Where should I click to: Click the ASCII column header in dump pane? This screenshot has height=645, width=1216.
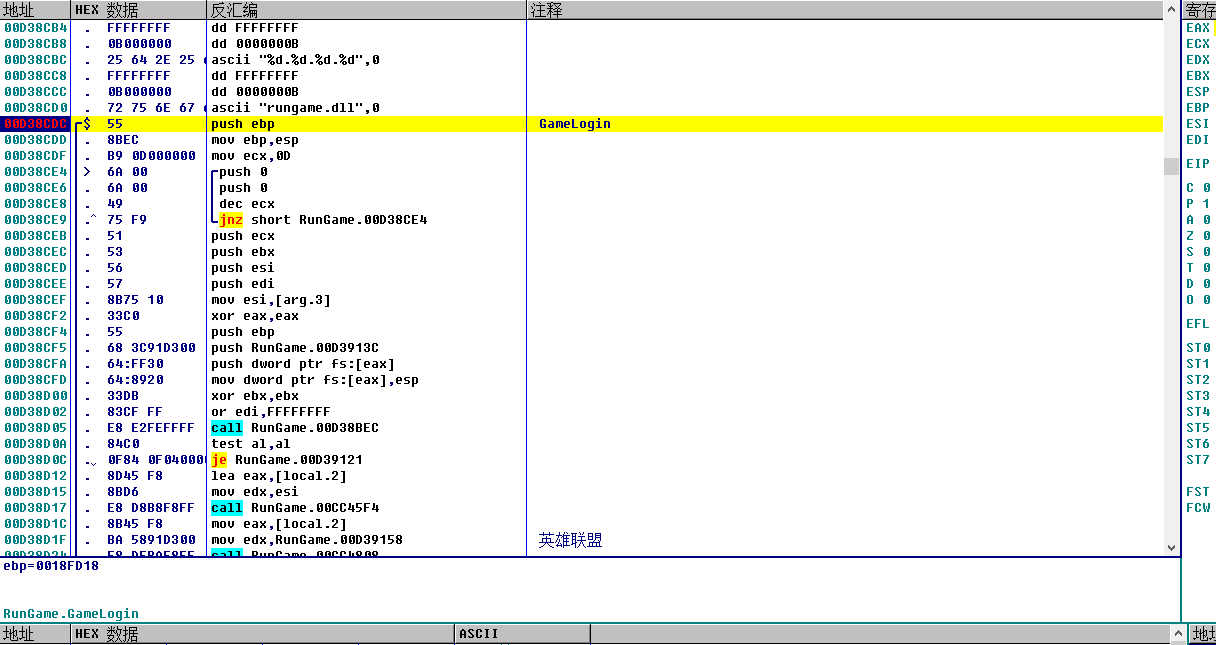pos(522,634)
